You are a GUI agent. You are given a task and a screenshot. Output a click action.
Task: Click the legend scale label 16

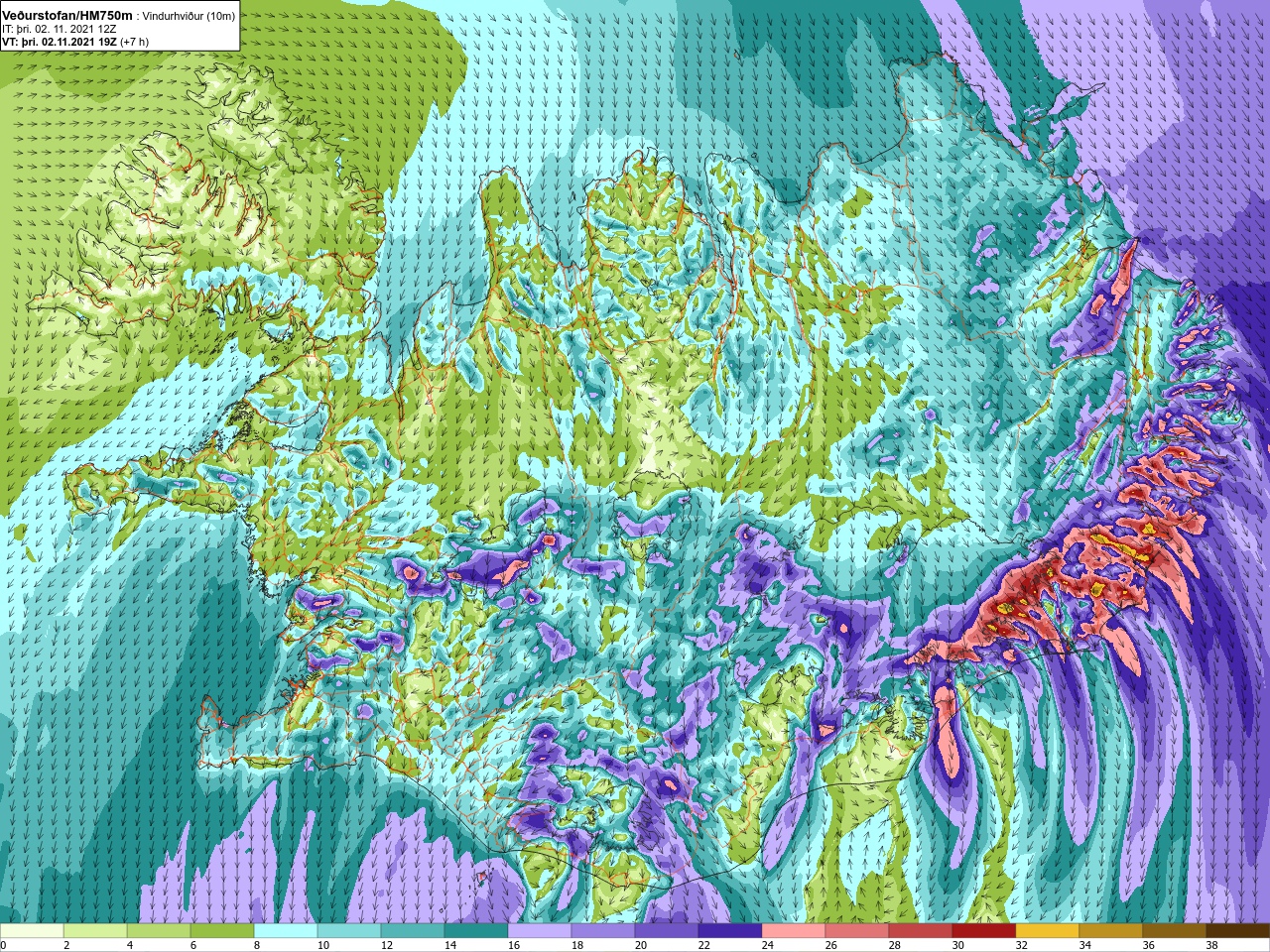pos(513,945)
